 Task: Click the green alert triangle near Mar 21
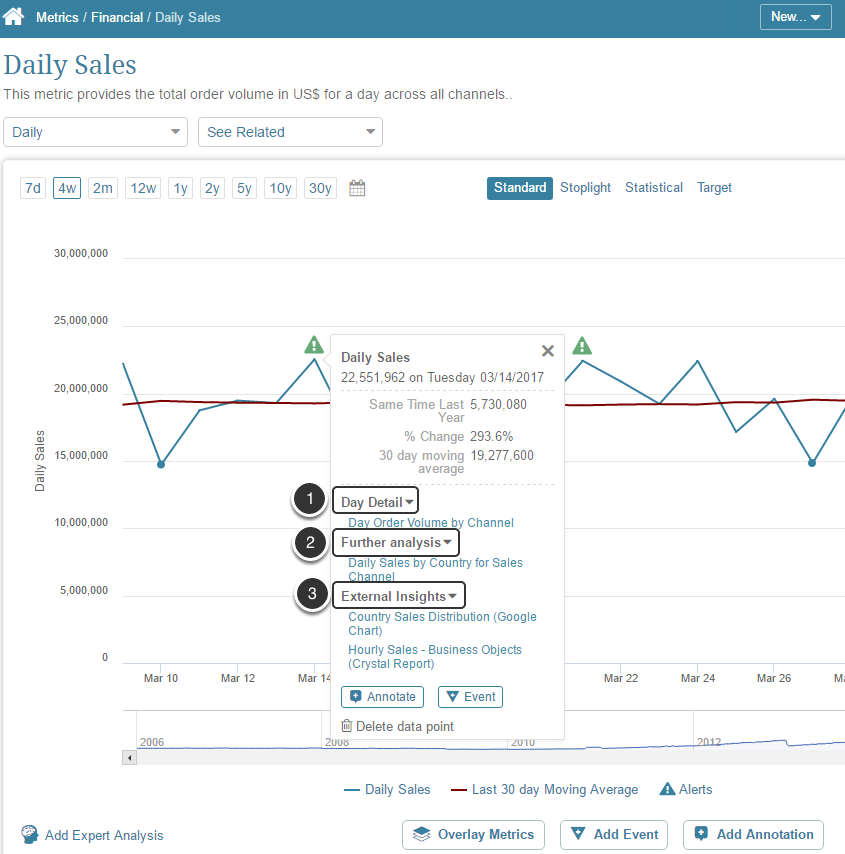[582, 346]
